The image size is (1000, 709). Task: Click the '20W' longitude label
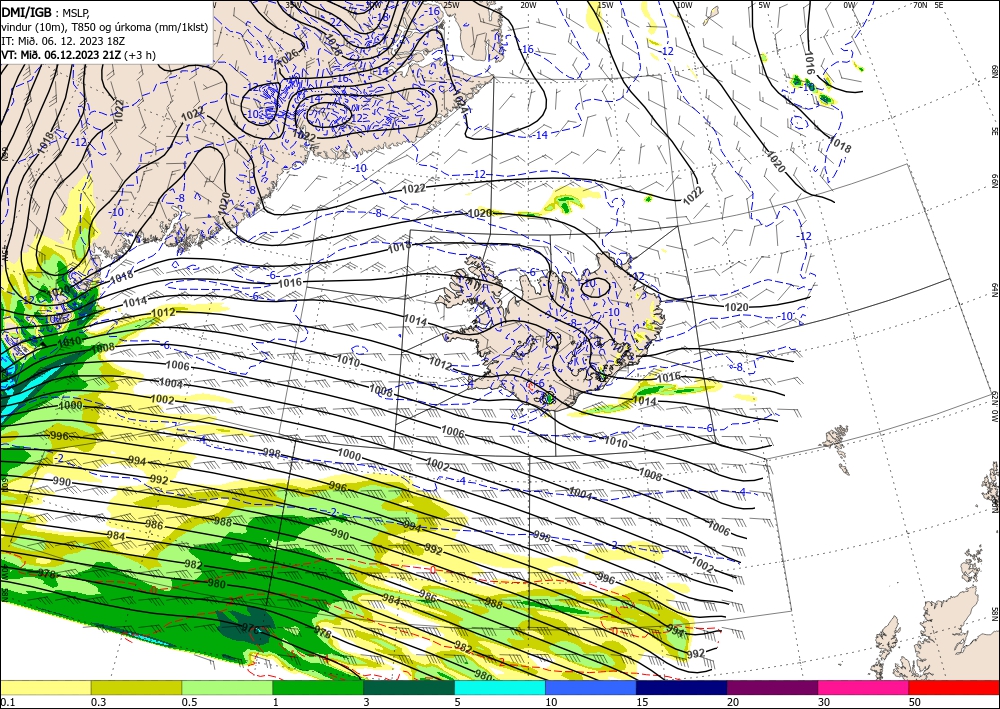pos(527,5)
